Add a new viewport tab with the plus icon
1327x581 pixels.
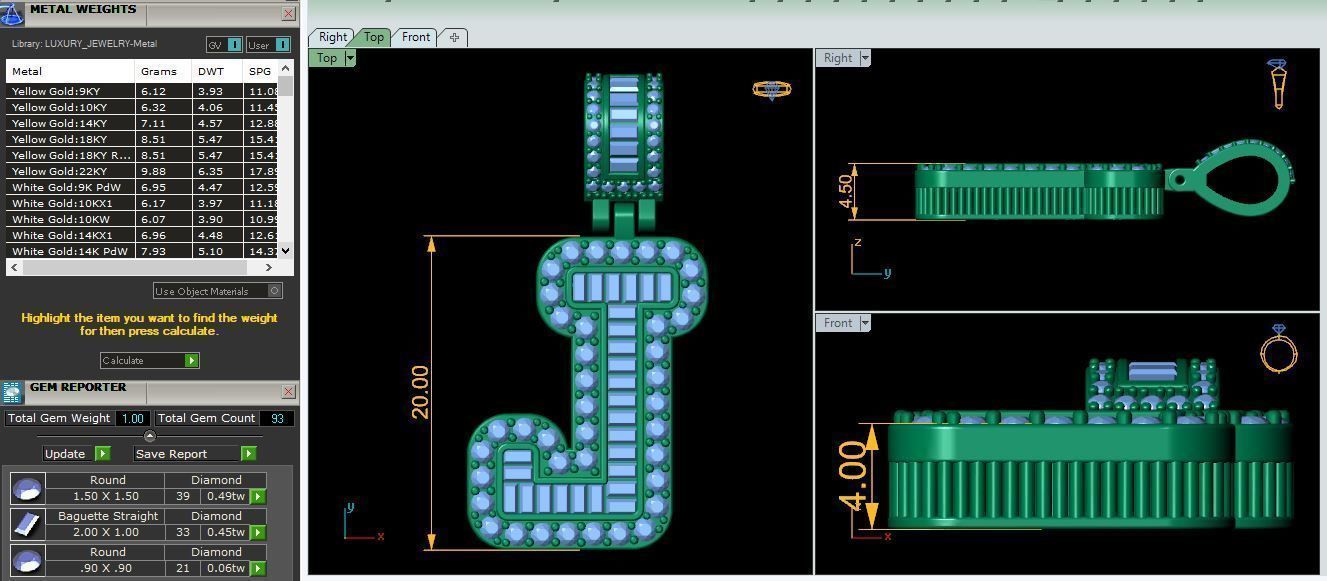pyautogui.click(x=454, y=37)
